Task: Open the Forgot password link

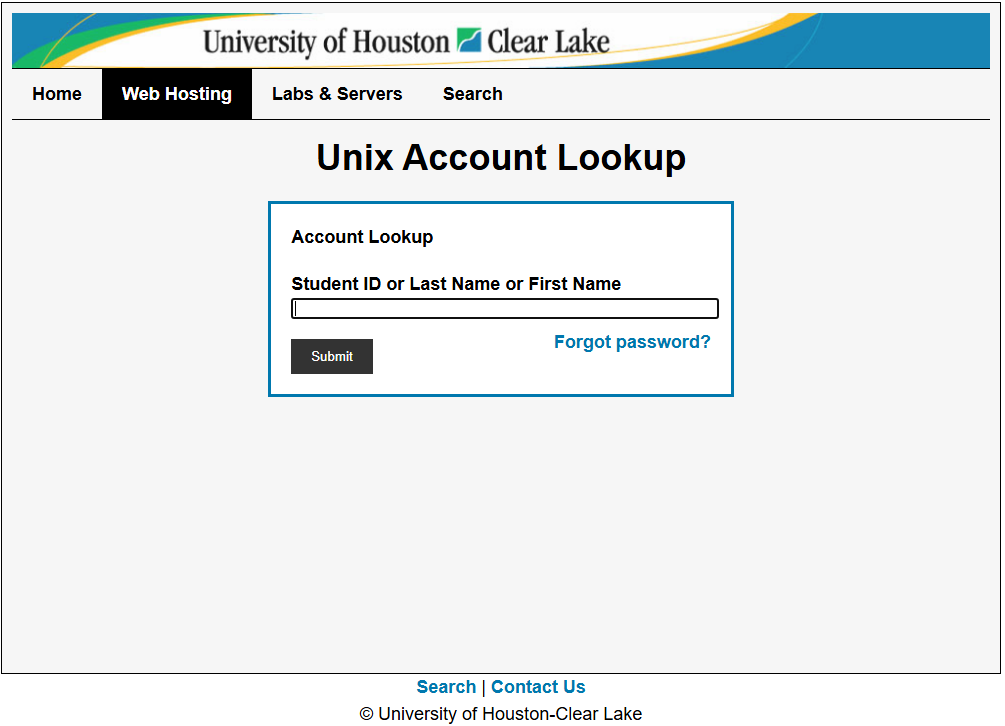Action: [x=632, y=342]
